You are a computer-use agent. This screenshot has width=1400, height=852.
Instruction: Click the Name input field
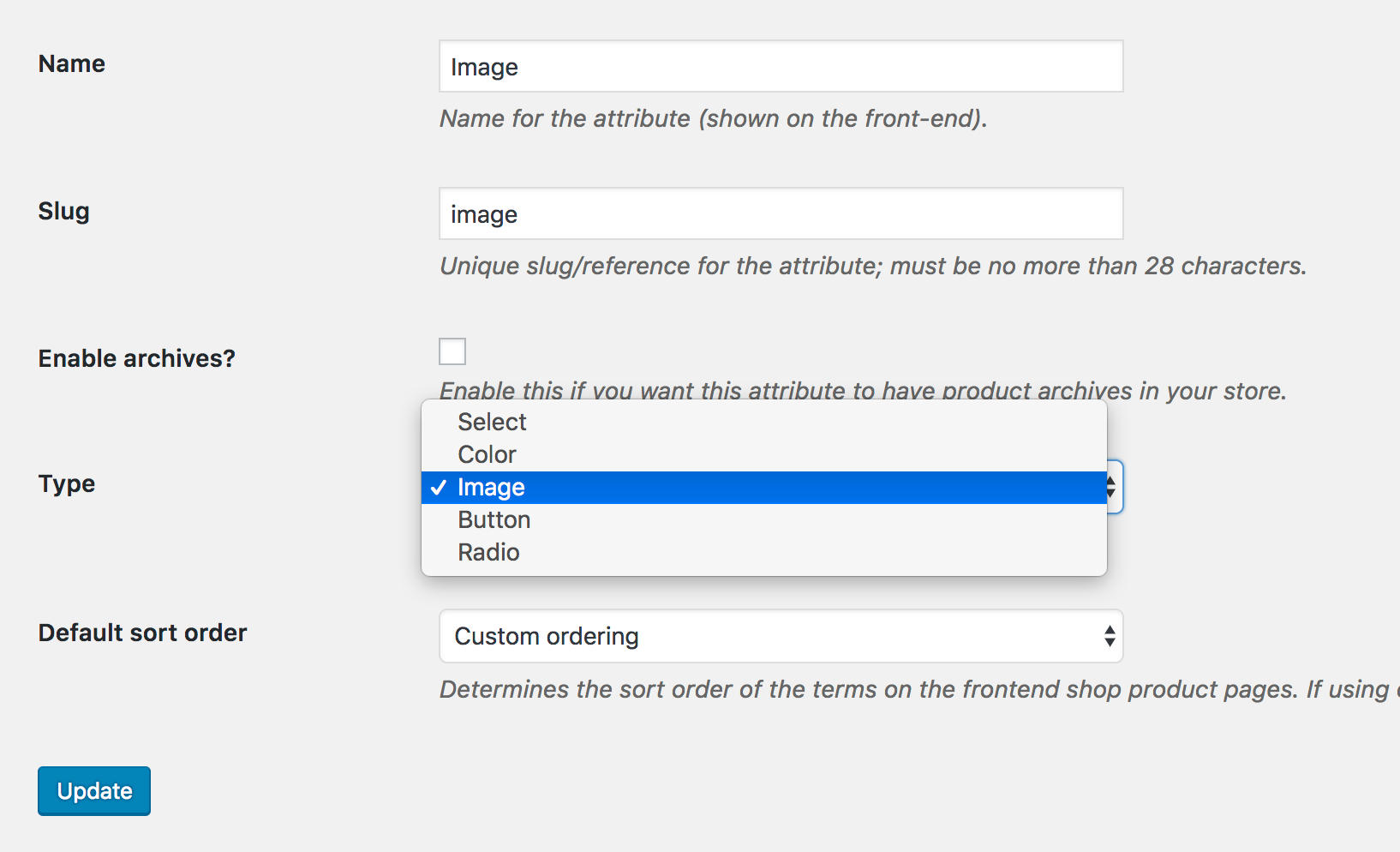point(780,66)
